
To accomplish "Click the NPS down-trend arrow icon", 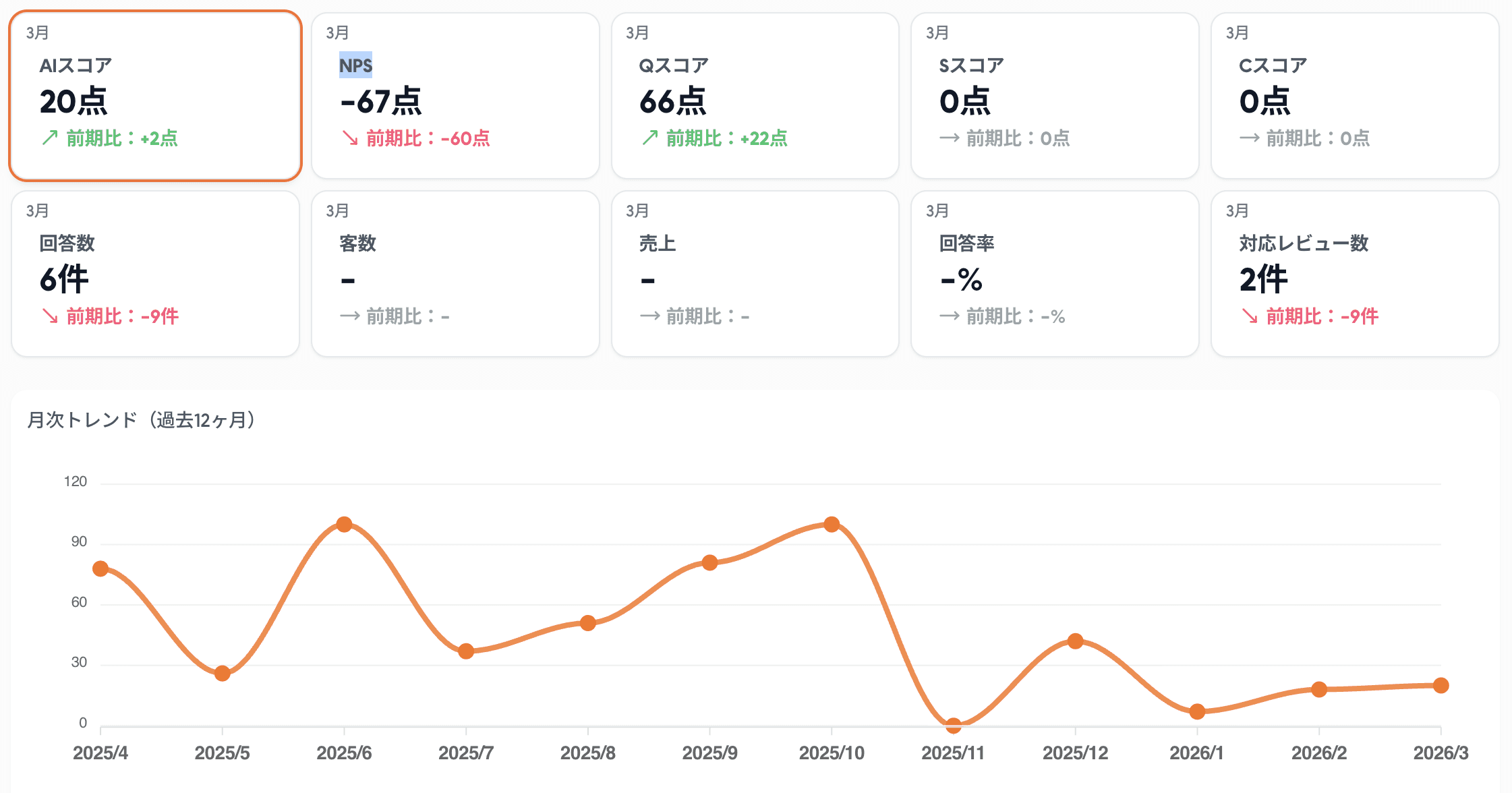I will pyautogui.click(x=349, y=138).
